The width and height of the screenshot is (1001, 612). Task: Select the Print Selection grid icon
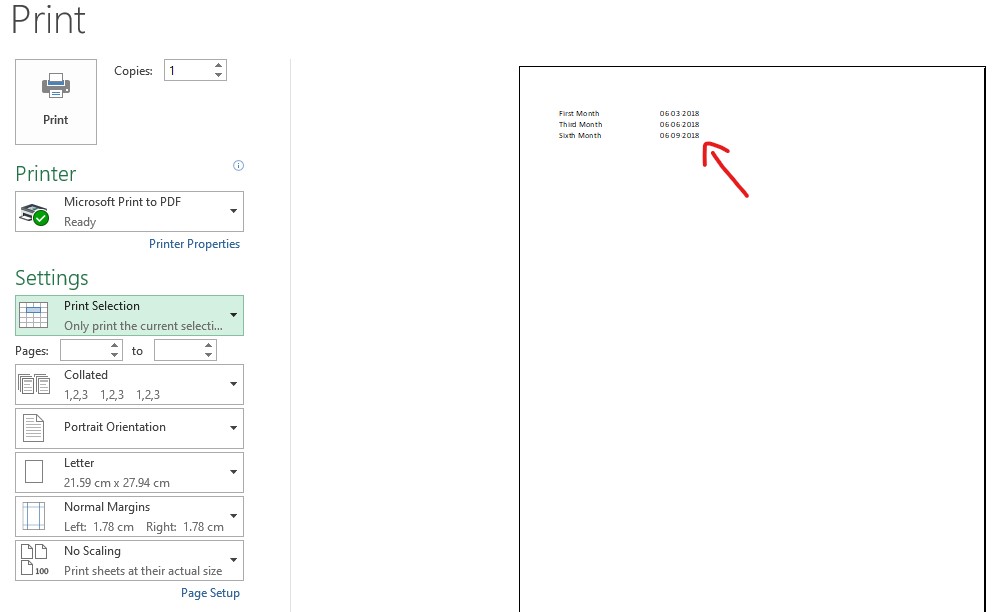tap(34, 314)
